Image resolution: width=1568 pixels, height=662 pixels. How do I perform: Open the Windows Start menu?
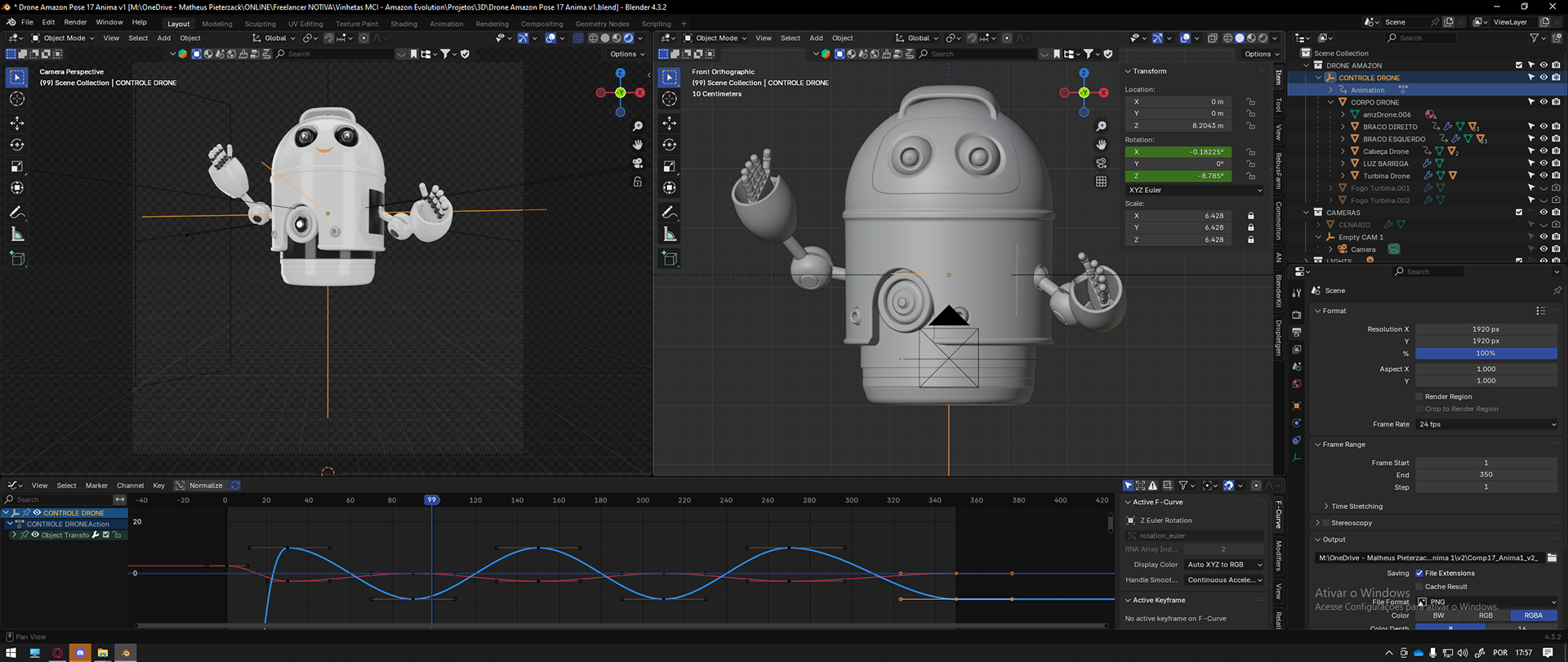point(11,652)
